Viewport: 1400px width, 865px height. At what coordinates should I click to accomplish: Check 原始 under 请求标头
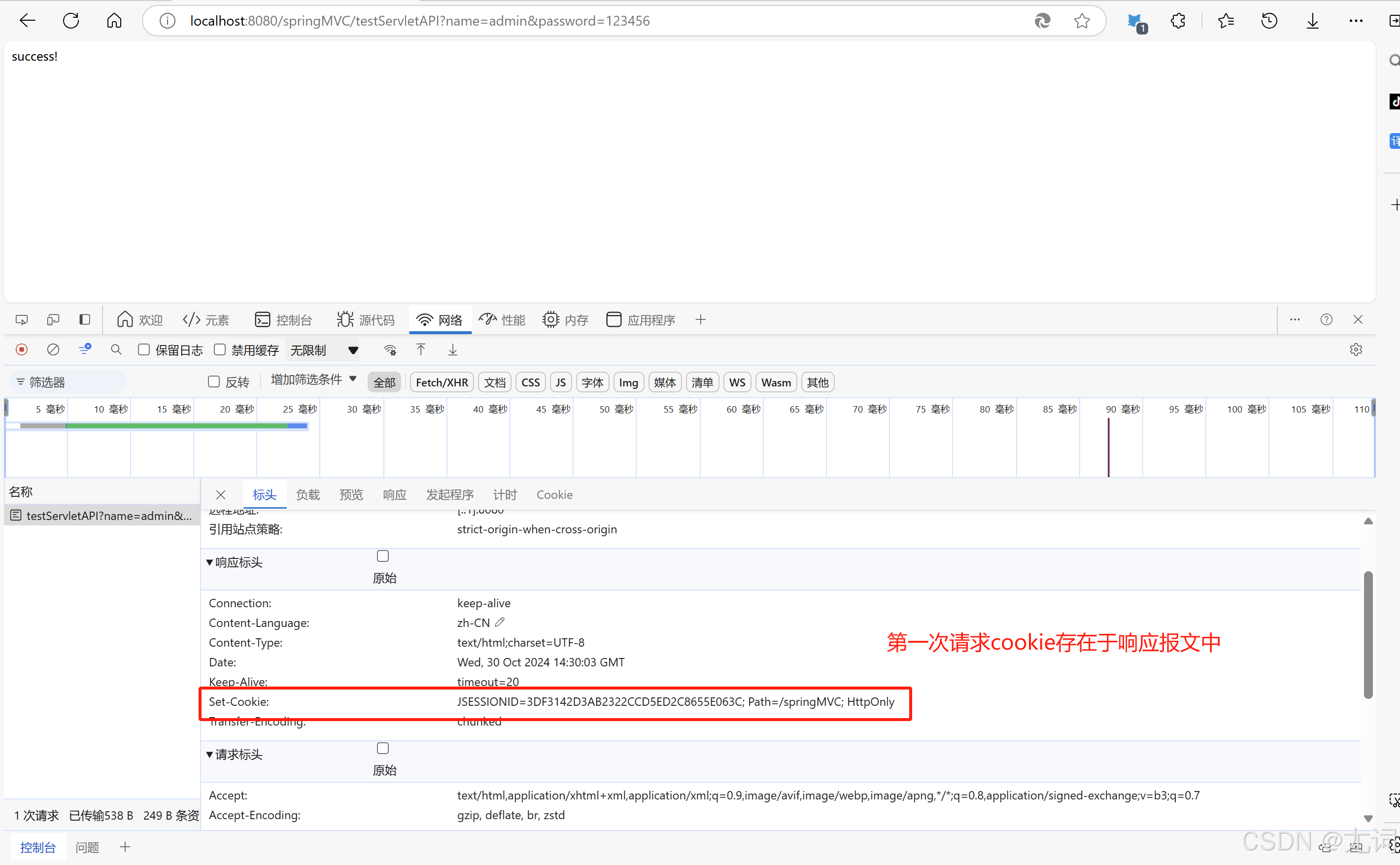[x=382, y=748]
